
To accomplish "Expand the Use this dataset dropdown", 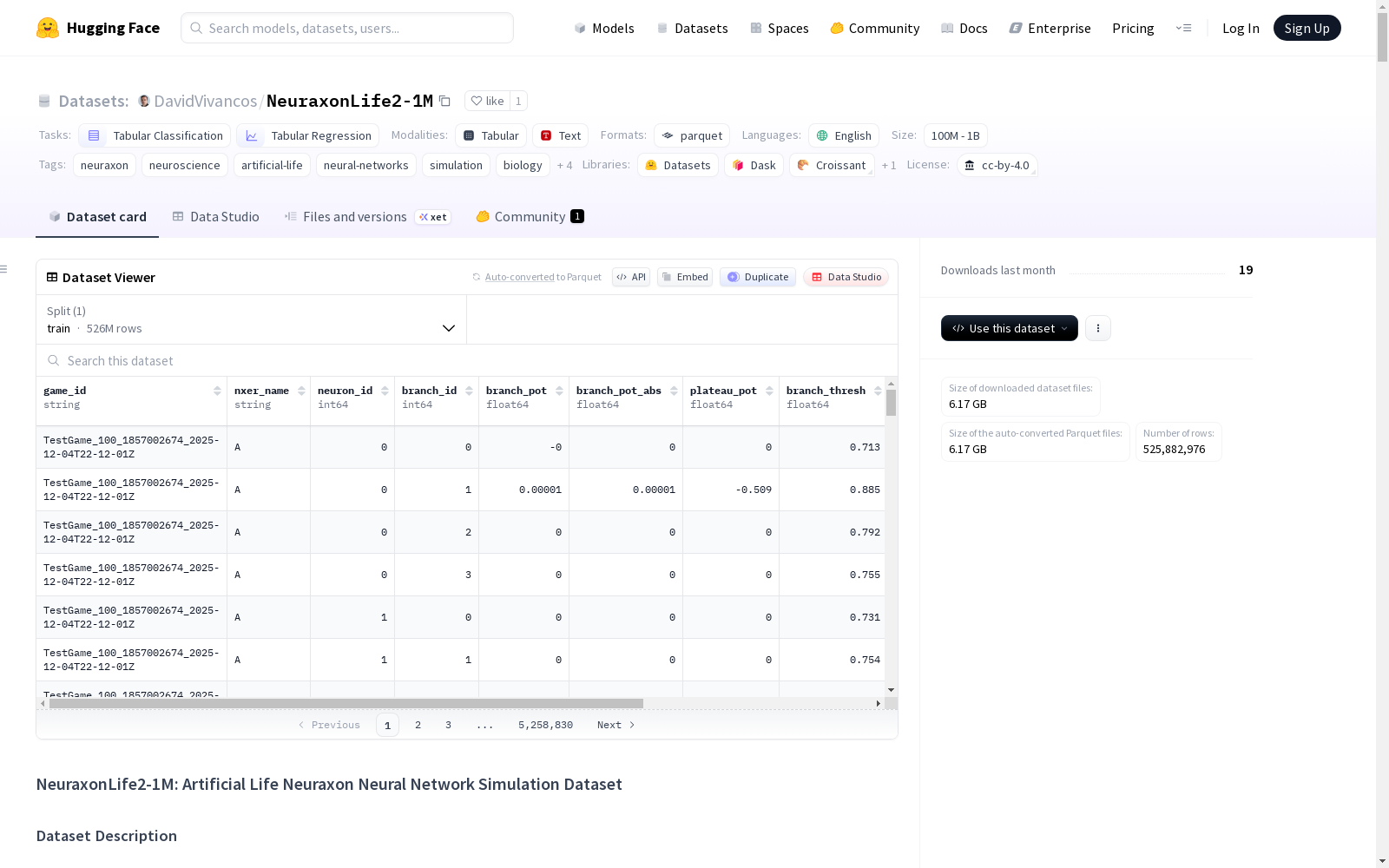I will pos(1009,328).
